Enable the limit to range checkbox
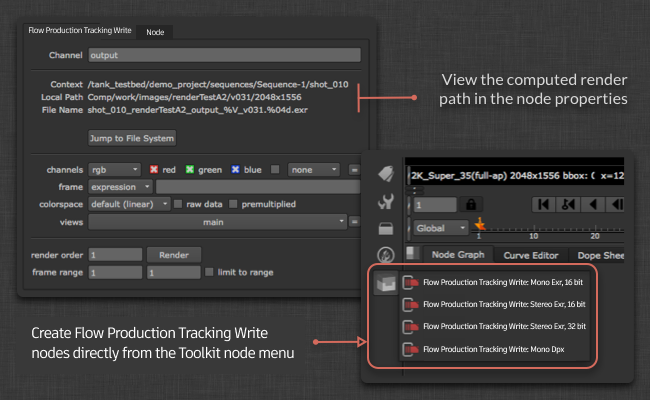 209,272
